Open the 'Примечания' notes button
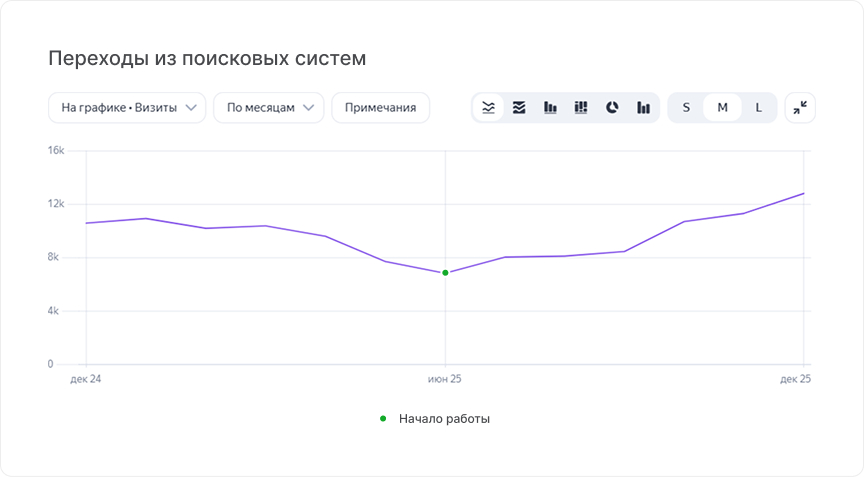Screen dimensions: 864x477 coord(380,107)
